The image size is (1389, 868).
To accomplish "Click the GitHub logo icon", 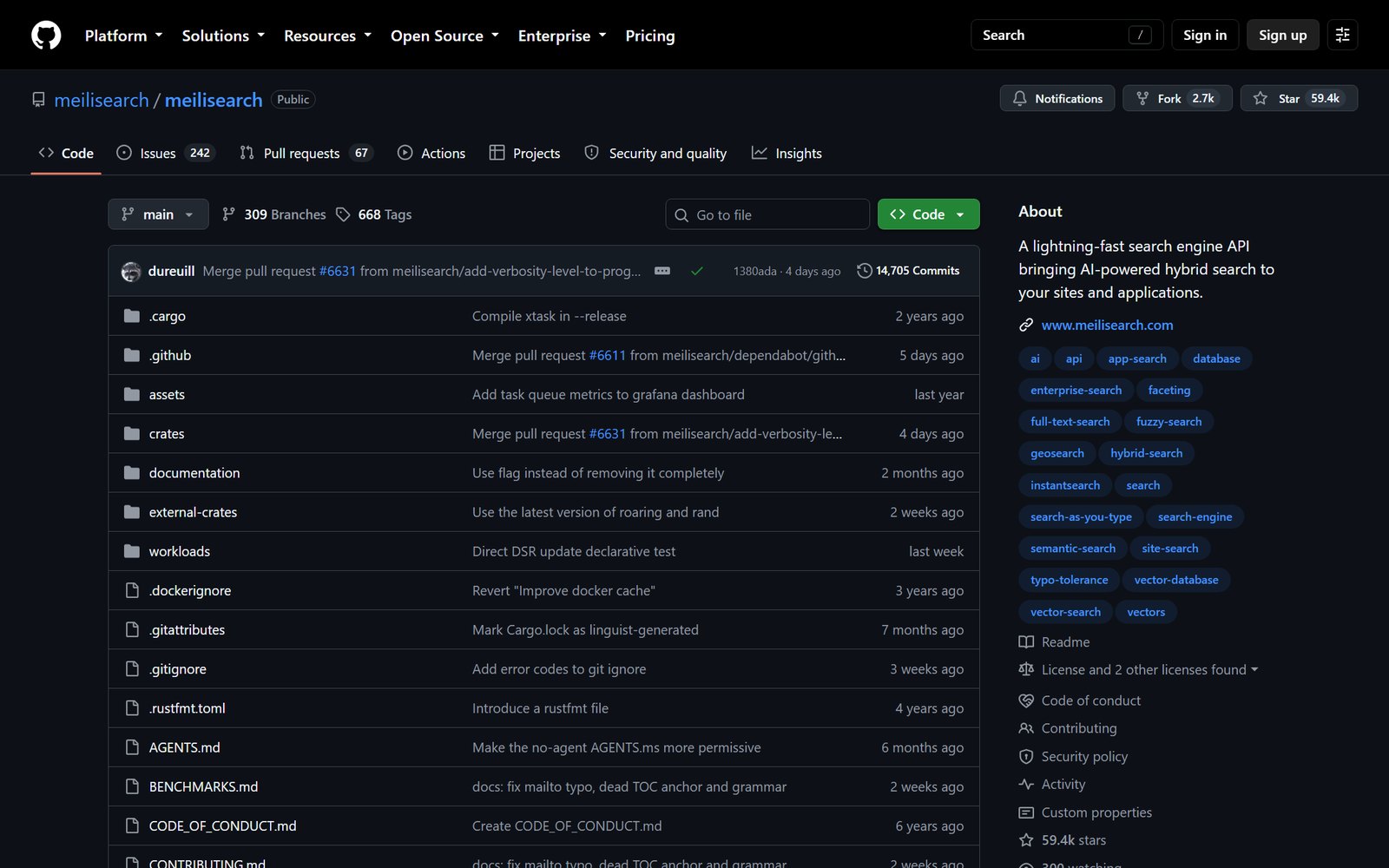I will click(x=46, y=35).
